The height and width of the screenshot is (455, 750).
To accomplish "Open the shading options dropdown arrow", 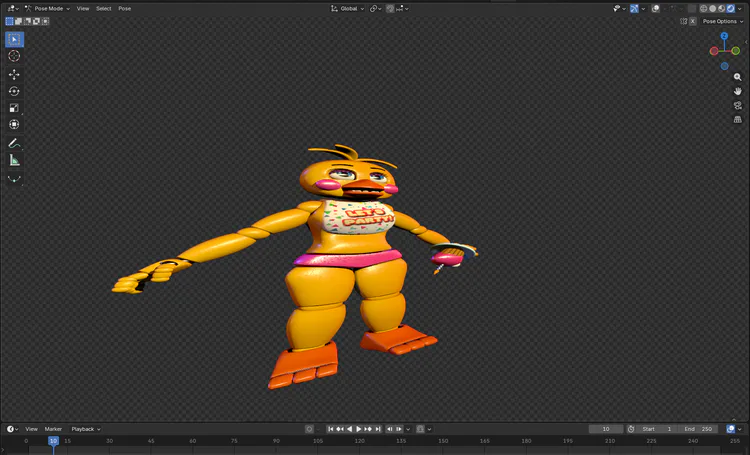I will pyautogui.click(x=740, y=9).
